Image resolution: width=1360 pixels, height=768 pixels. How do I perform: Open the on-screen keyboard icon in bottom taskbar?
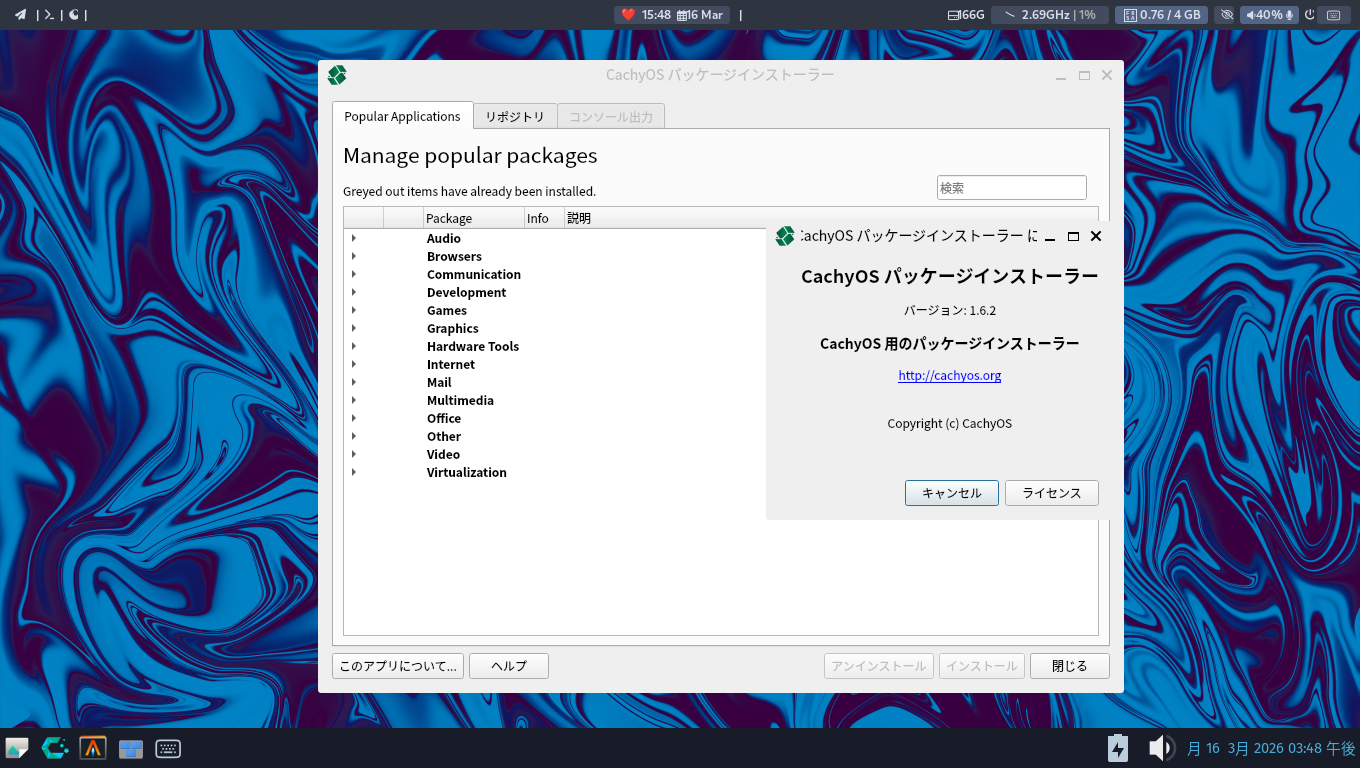168,749
